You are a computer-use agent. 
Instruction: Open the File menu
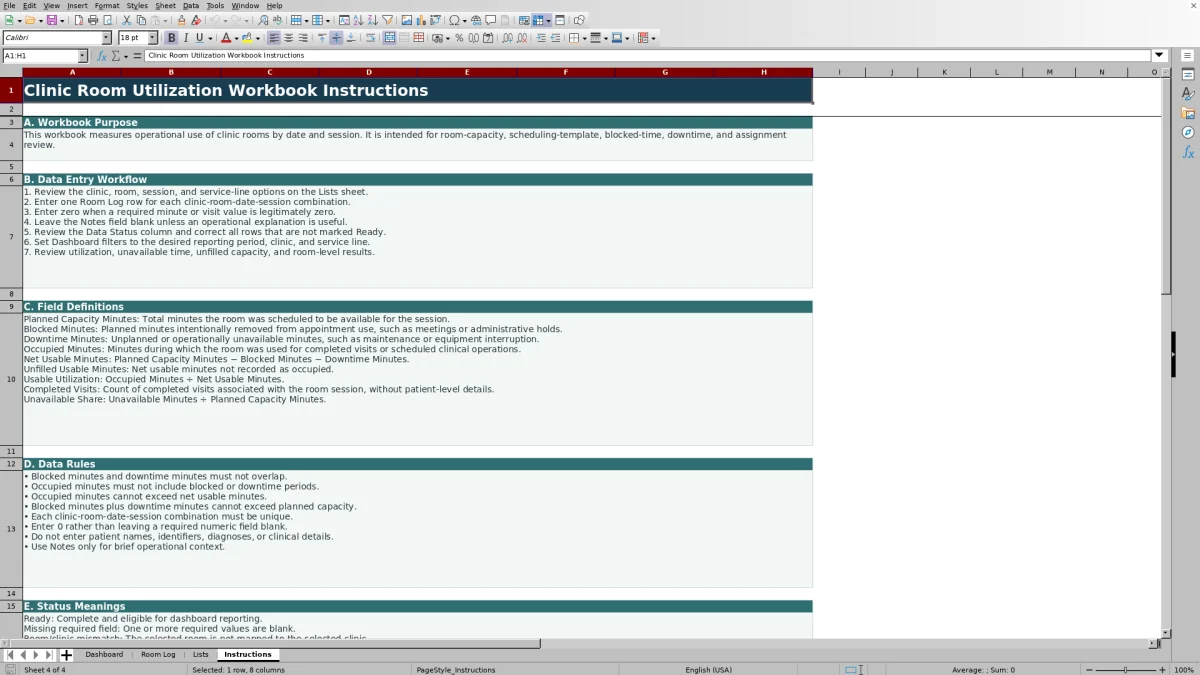[9, 5]
